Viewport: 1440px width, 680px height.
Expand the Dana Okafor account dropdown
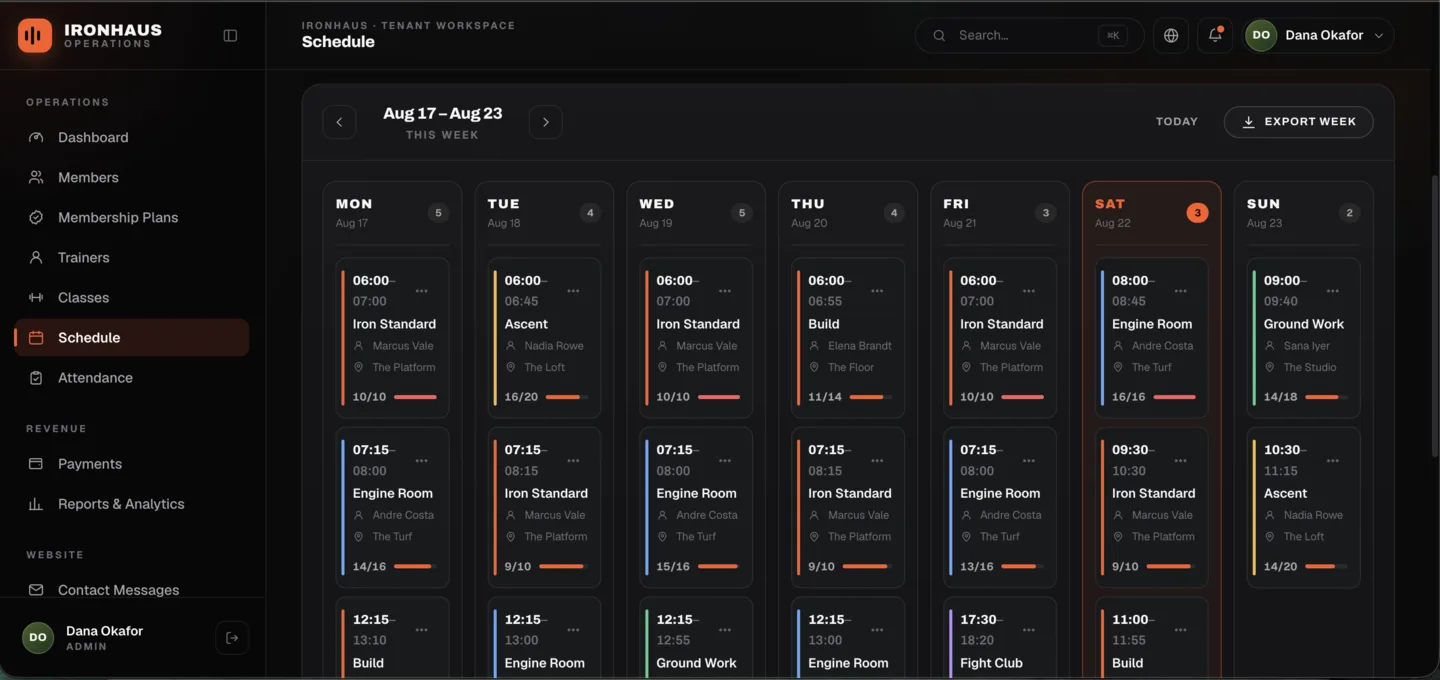pos(1319,35)
